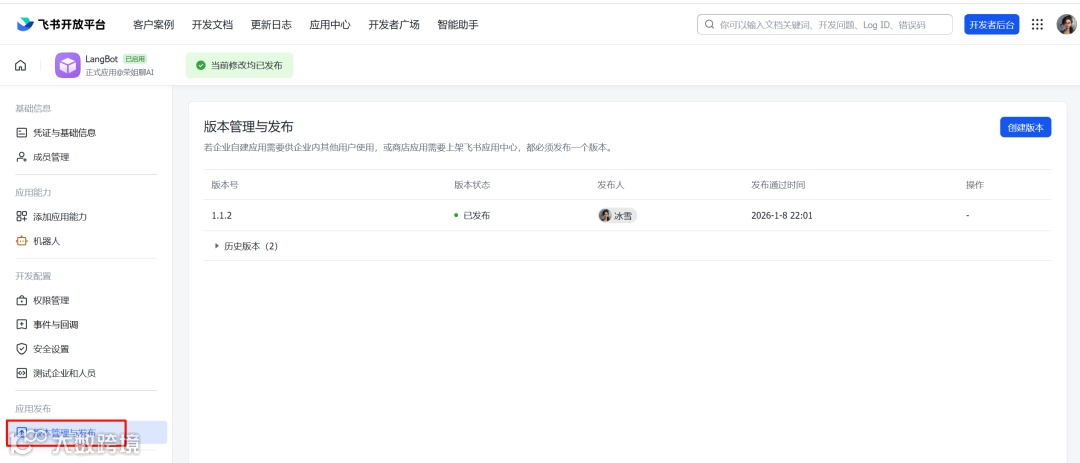Screen dimensions: 1080x463
Task: Click the test enterprise and personnel icon
Action: click(21, 373)
